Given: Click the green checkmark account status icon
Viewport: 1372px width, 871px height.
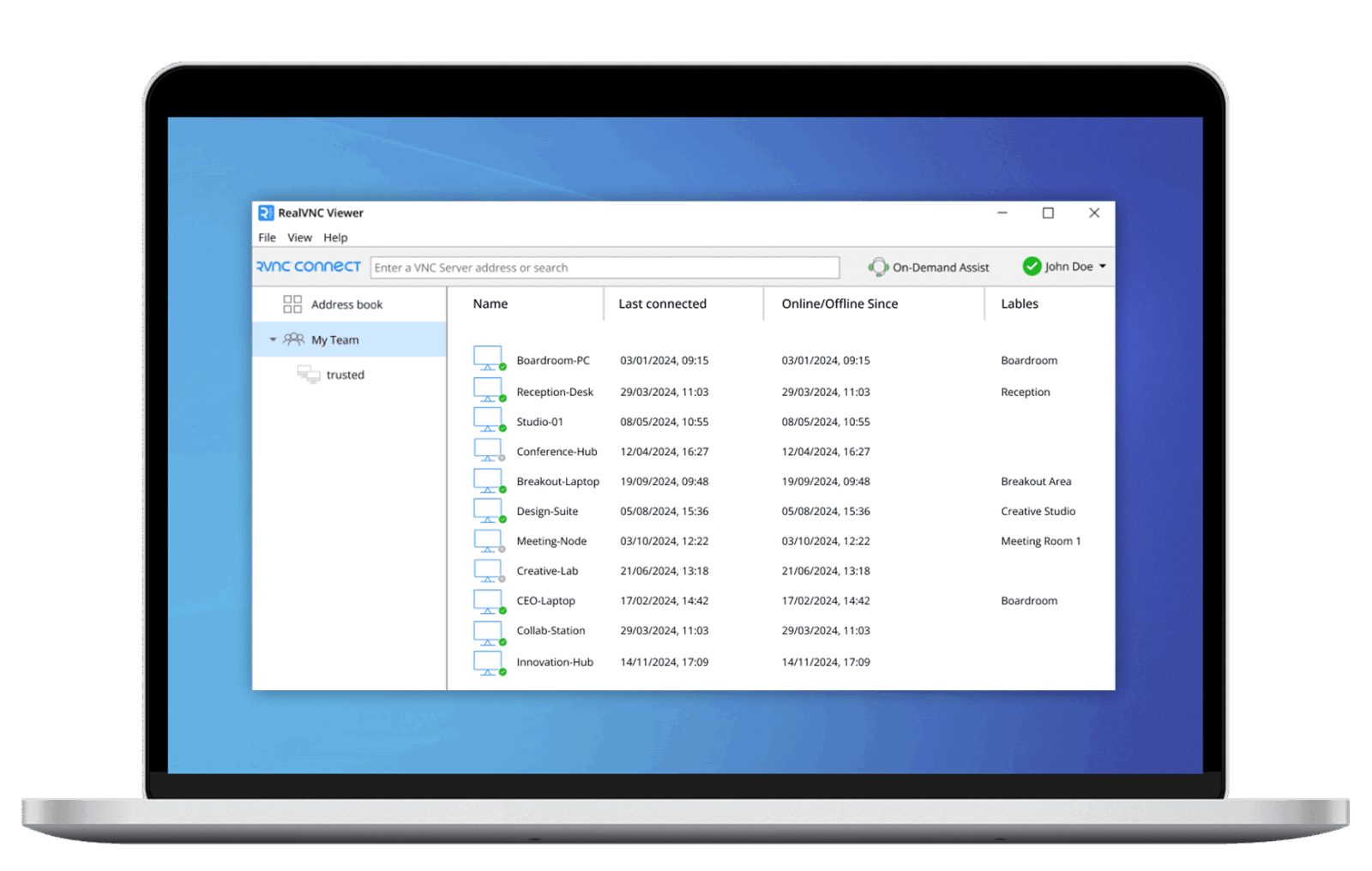Looking at the screenshot, I should [1032, 267].
